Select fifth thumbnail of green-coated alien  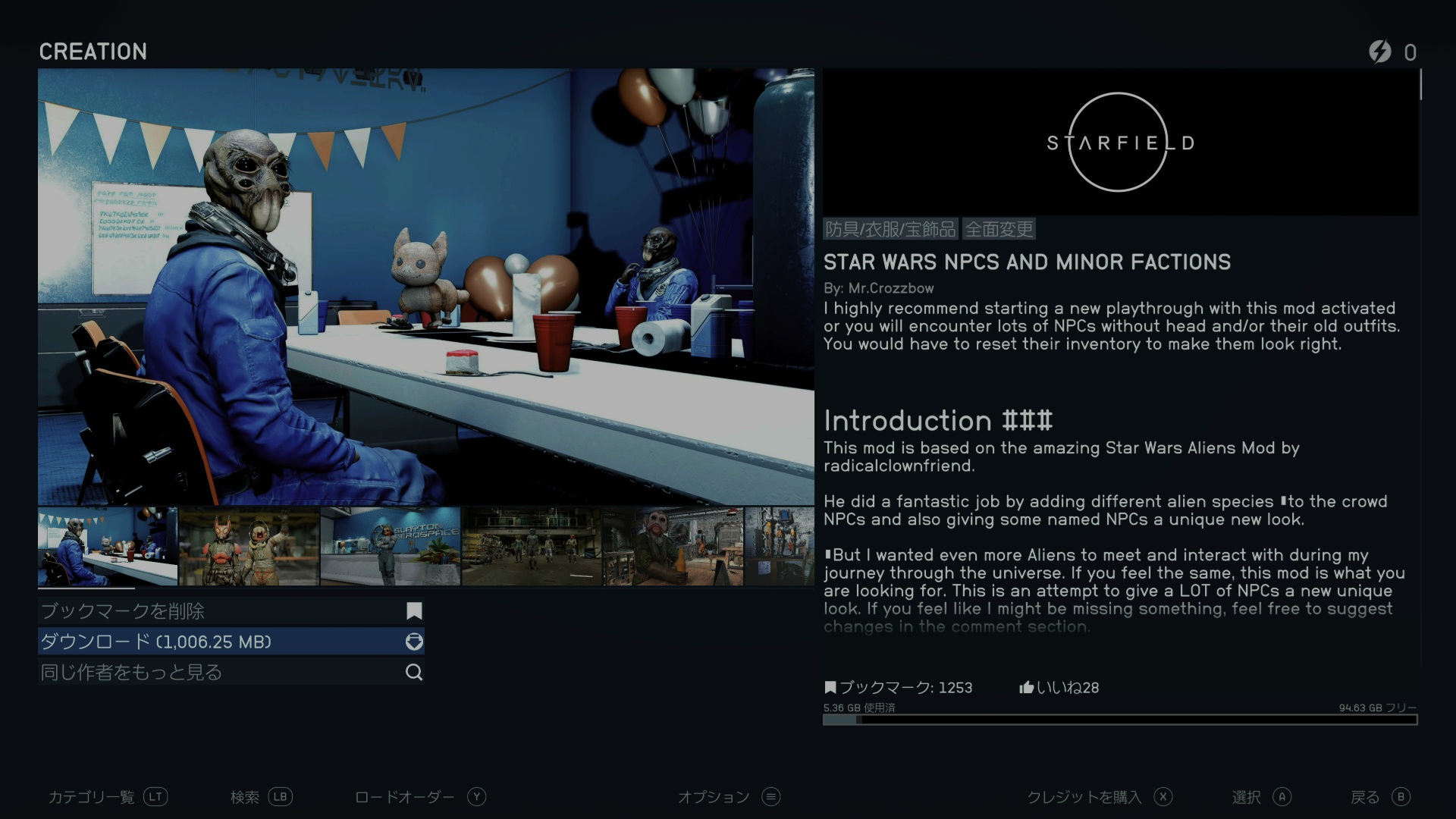point(673,546)
